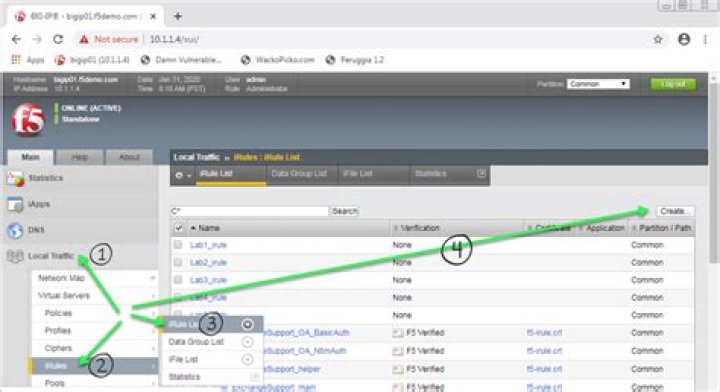The width and height of the screenshot is (720, 392).
Task: Check the Lab3_irule checkbox
Action: 178,280
